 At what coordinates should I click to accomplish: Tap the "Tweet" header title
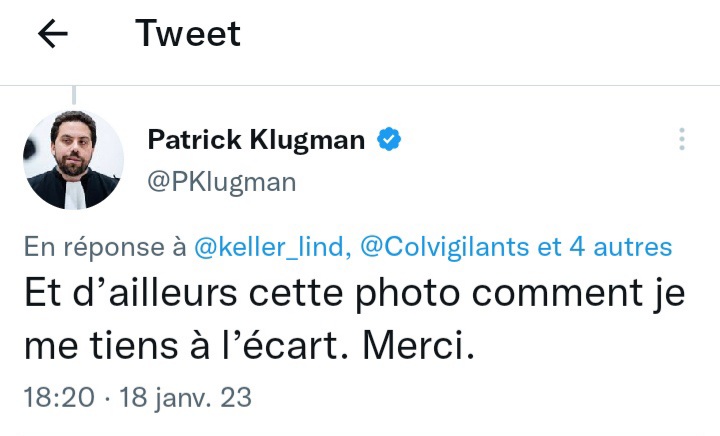tap(188, 34)
